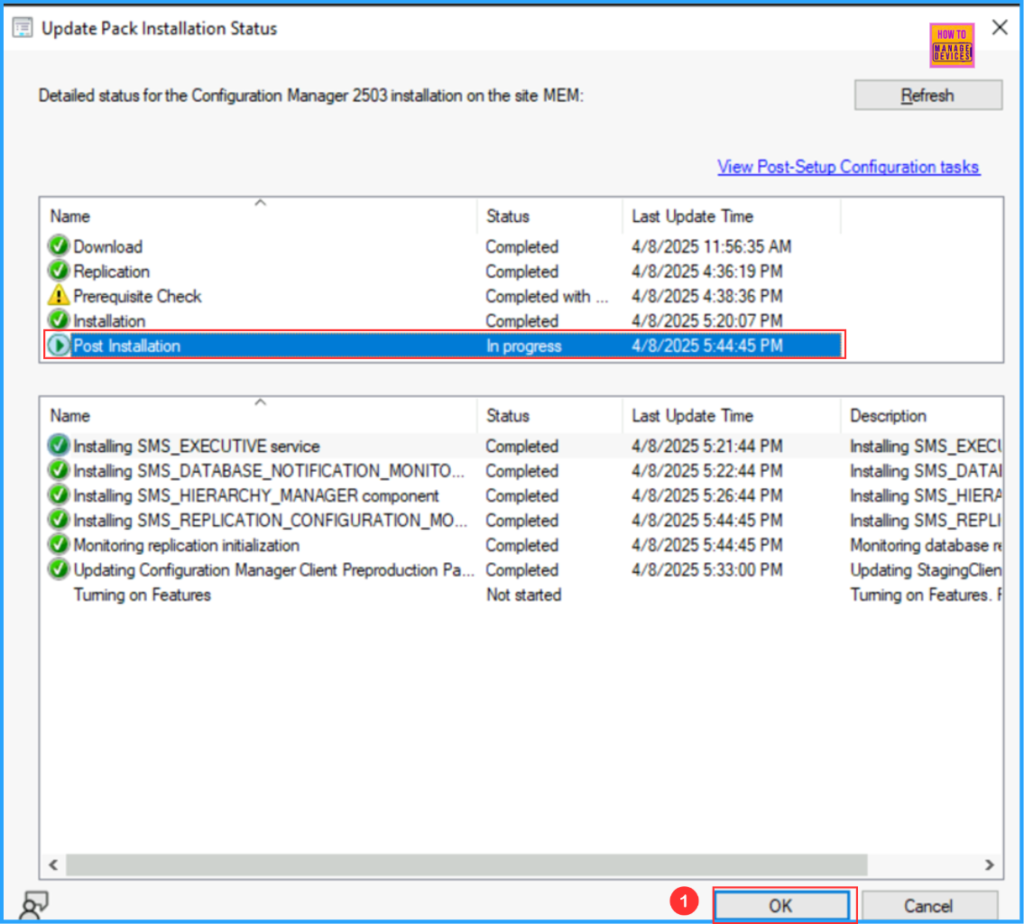Click the left arrow of the horizontal scrollbar
This screenshot has height=924, width=1024.
coord(54,865)
